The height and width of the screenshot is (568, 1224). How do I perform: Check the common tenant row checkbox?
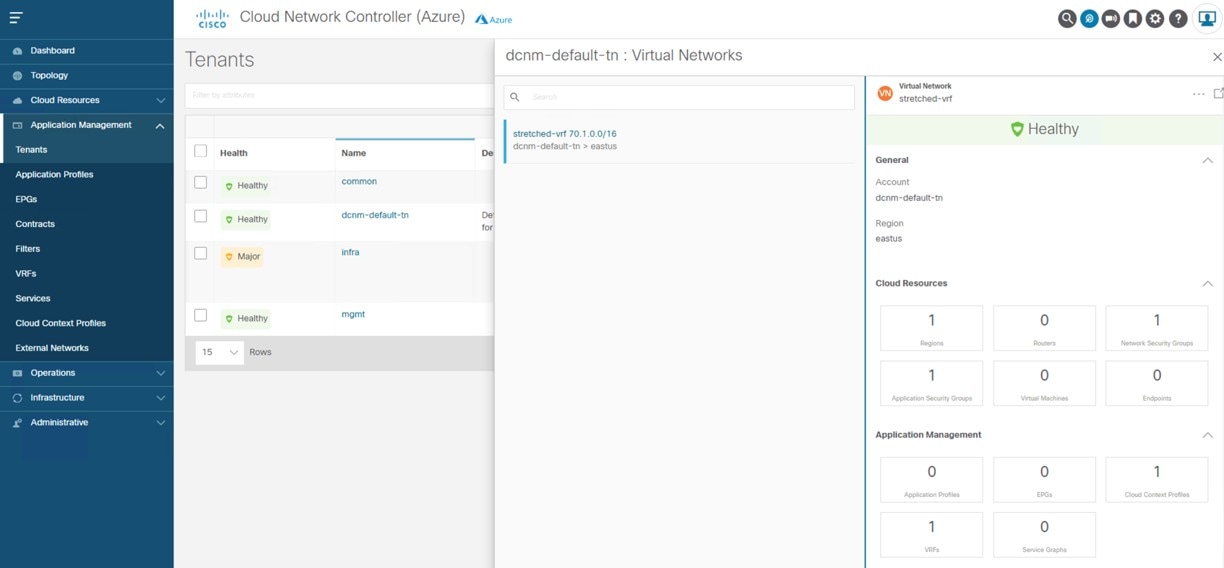pos(200,183)
